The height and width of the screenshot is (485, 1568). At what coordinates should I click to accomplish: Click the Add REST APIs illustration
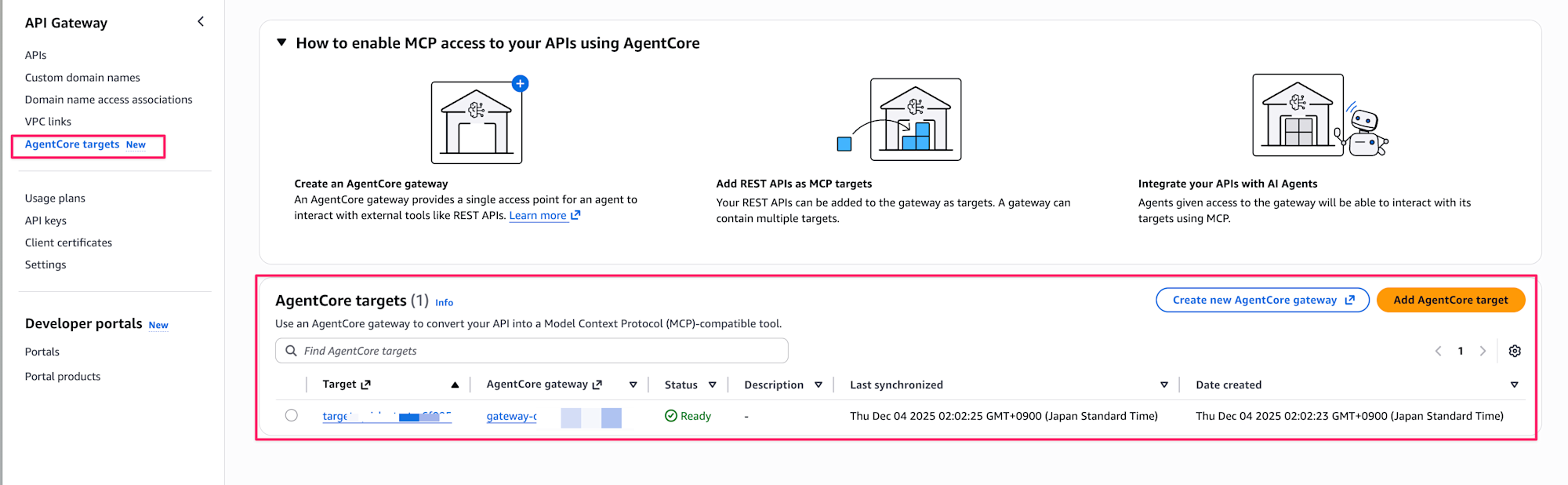[914, 120]
